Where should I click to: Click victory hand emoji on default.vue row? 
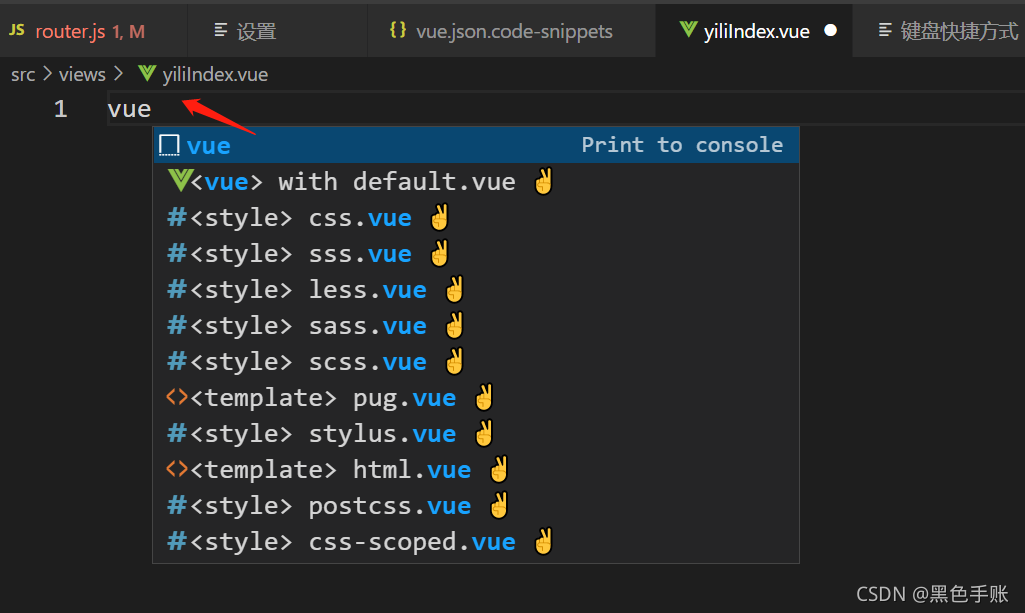click(x=543, y=181)
